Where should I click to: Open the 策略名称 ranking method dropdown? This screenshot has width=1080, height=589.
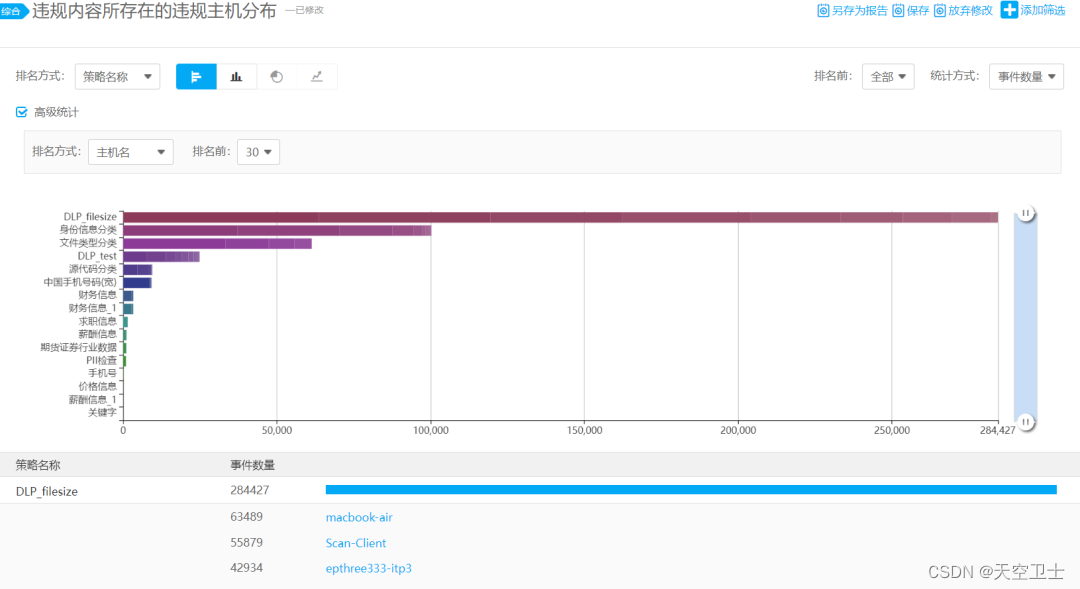(x=117, y=76)
